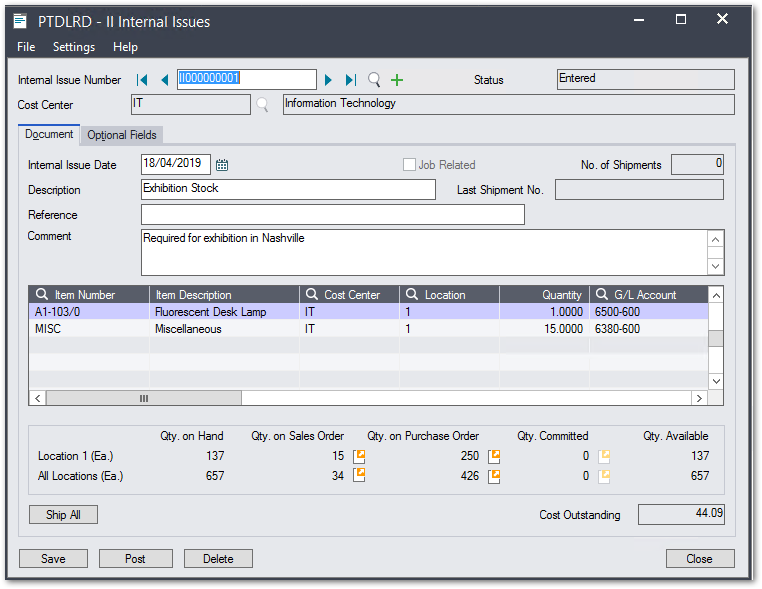This screenshot has height=589, width=762.
Task: Click quantity cell 15.0000
Action: click(x=544, y=329)
